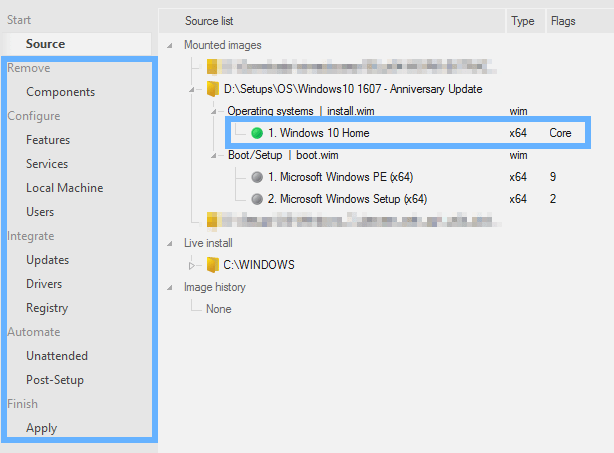Screen dimensions: 614x453
Task: Open the Services page
Action: (x=47, y=164)
